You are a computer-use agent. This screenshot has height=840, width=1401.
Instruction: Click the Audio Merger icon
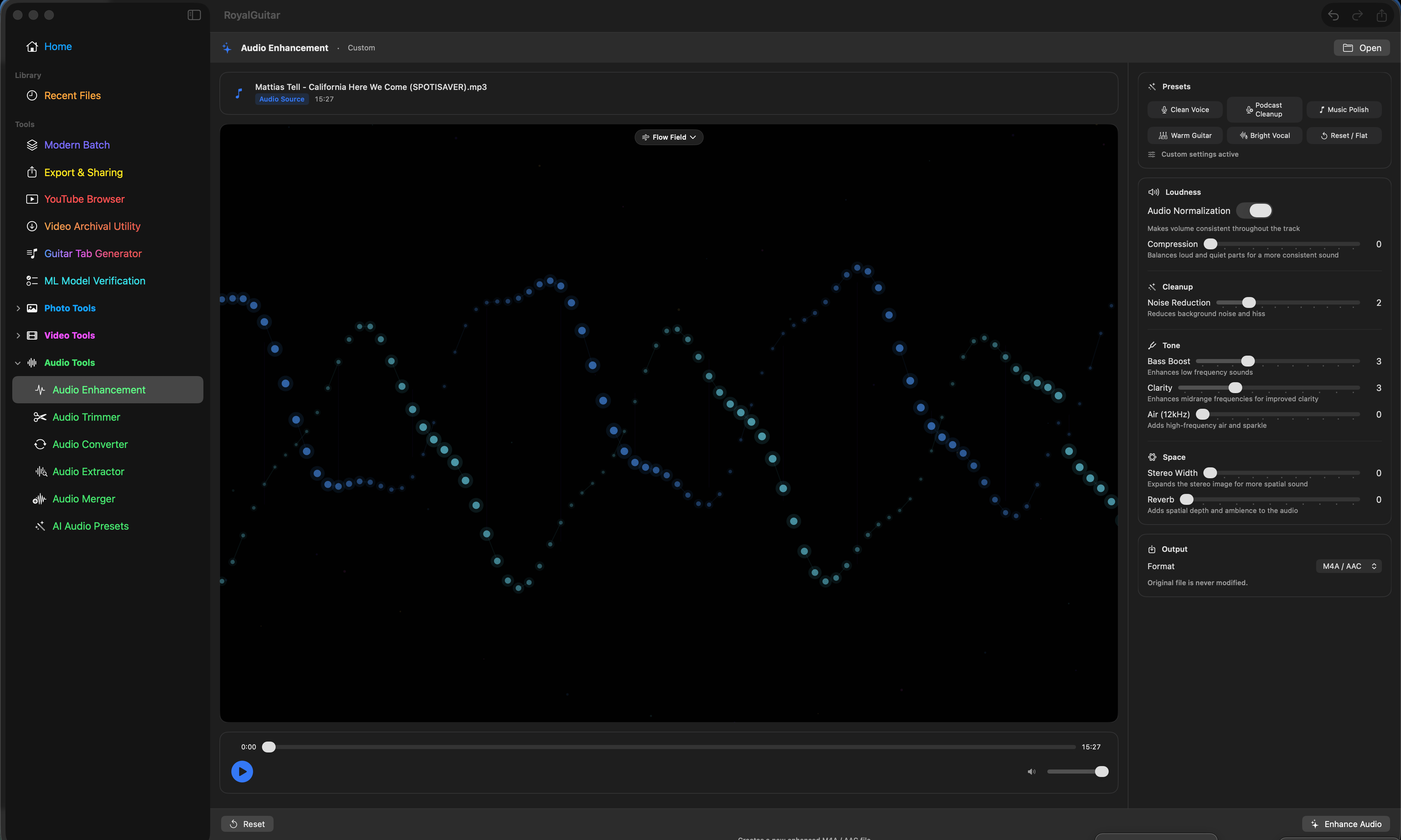(x=40, y=499)
